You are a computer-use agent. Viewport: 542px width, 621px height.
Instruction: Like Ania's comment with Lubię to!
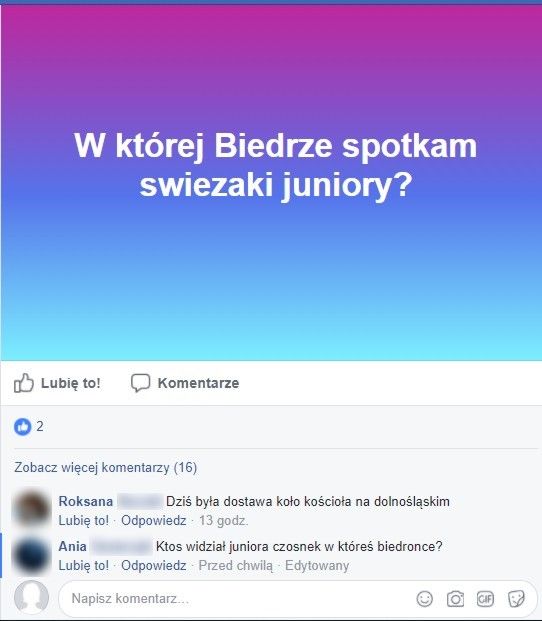click(84, 566)
